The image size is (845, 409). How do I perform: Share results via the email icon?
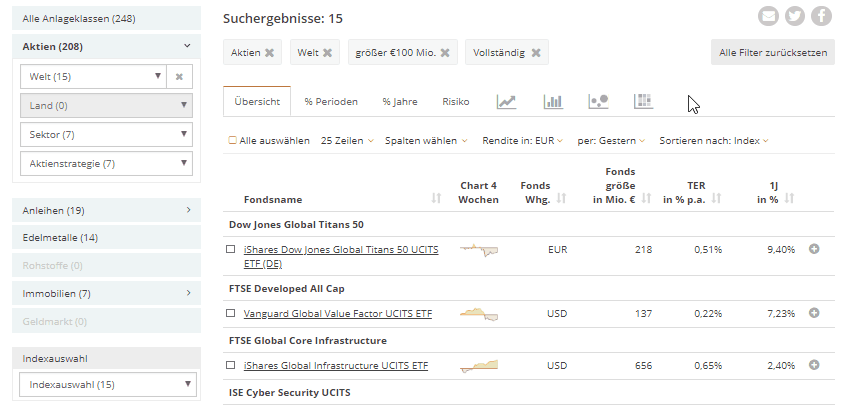click(768, 16)
